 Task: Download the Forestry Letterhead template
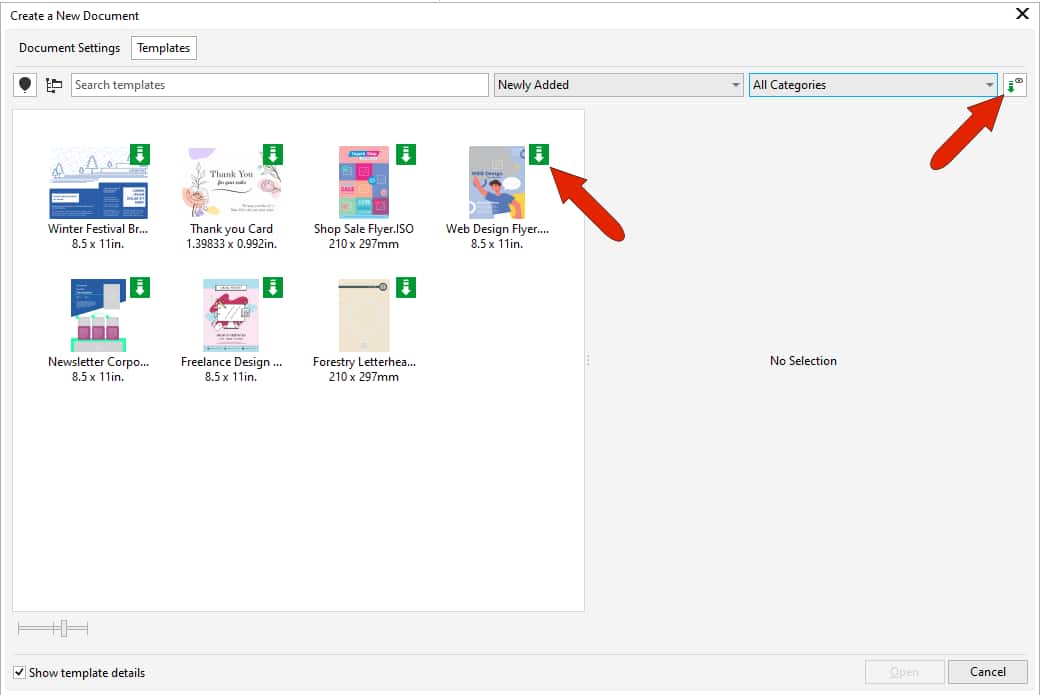click(405, 287)
